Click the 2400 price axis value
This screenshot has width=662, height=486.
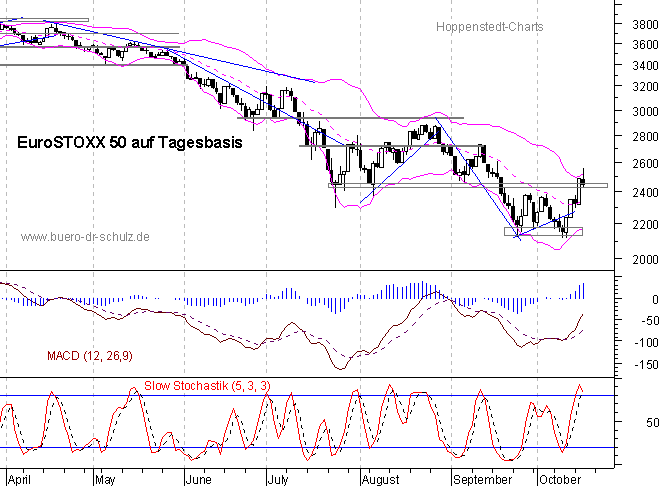pos(645,193)
